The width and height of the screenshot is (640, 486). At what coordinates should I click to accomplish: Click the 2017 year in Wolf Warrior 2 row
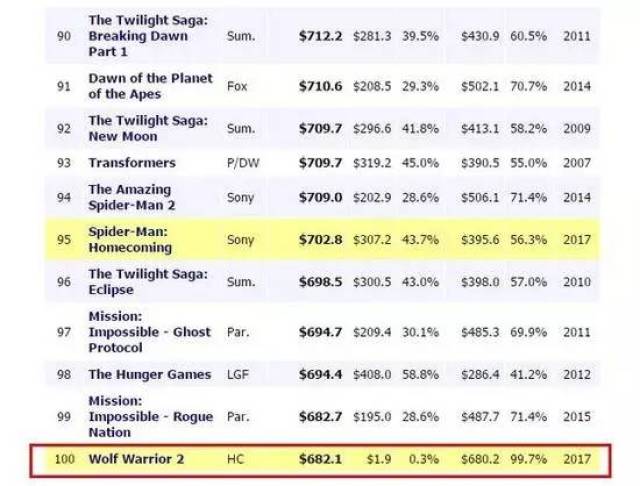[577, 459]
